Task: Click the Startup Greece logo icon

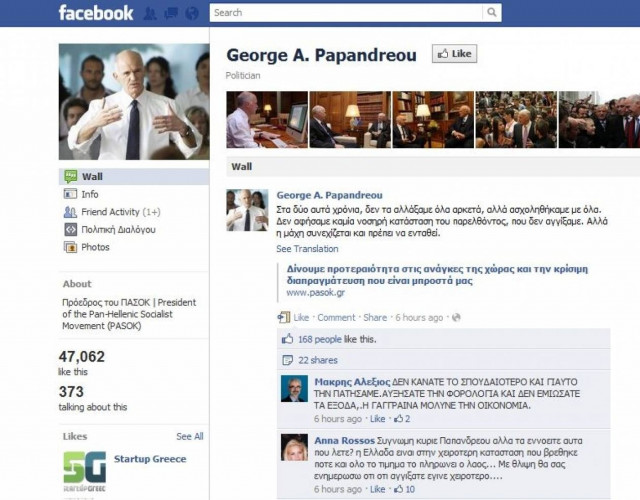Action: tap(85, 471)
